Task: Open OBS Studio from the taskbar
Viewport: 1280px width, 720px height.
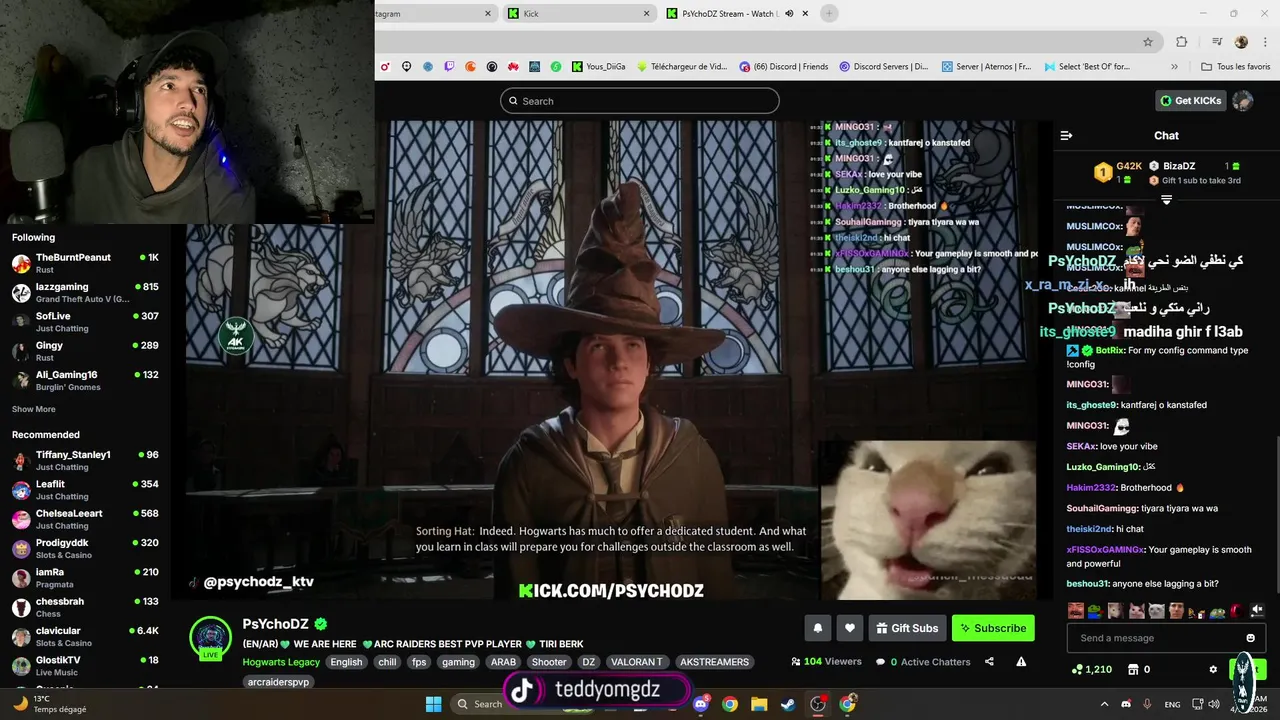Action: (818, 704)
